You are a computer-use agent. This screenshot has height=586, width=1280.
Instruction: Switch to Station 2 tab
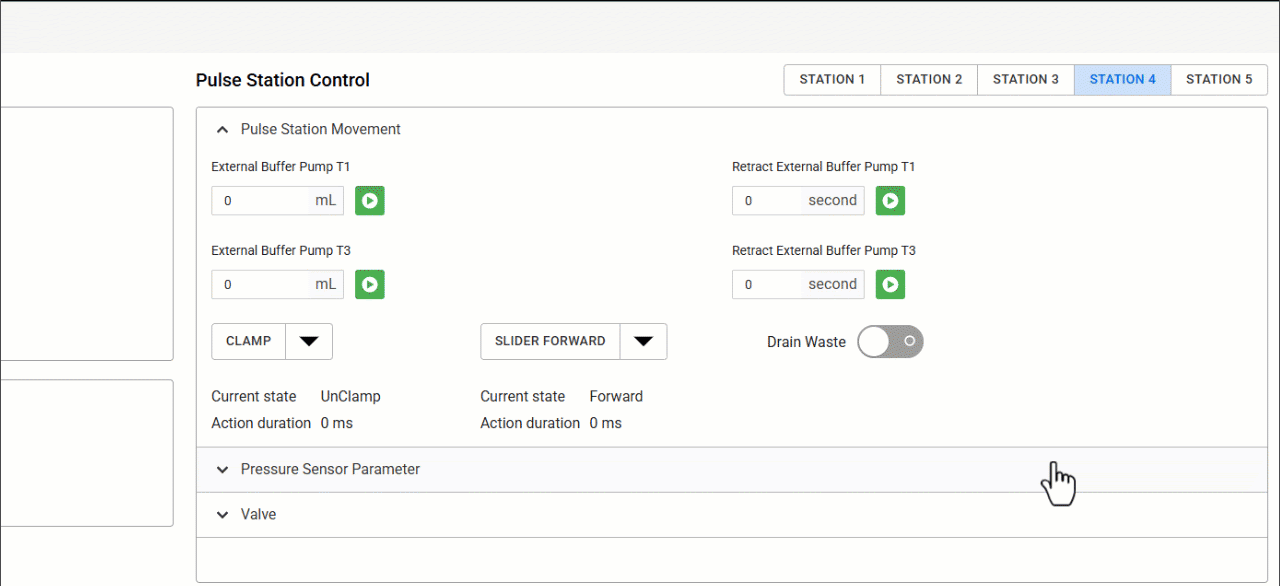point(929,80)
